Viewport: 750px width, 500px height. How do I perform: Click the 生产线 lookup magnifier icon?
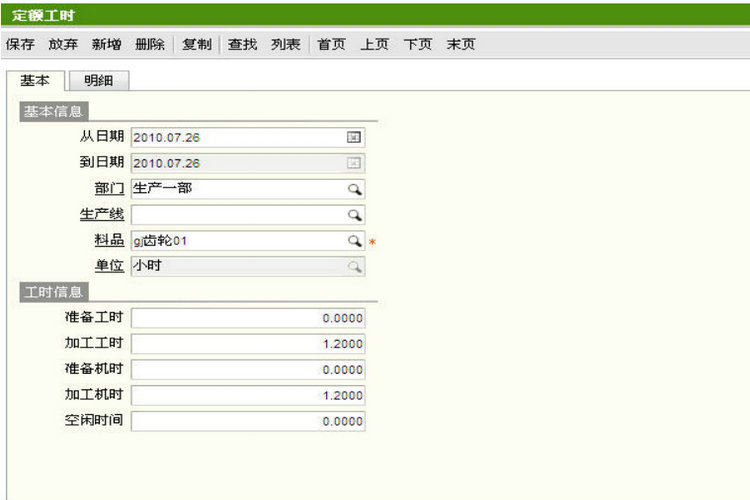(x=354, y=215)
